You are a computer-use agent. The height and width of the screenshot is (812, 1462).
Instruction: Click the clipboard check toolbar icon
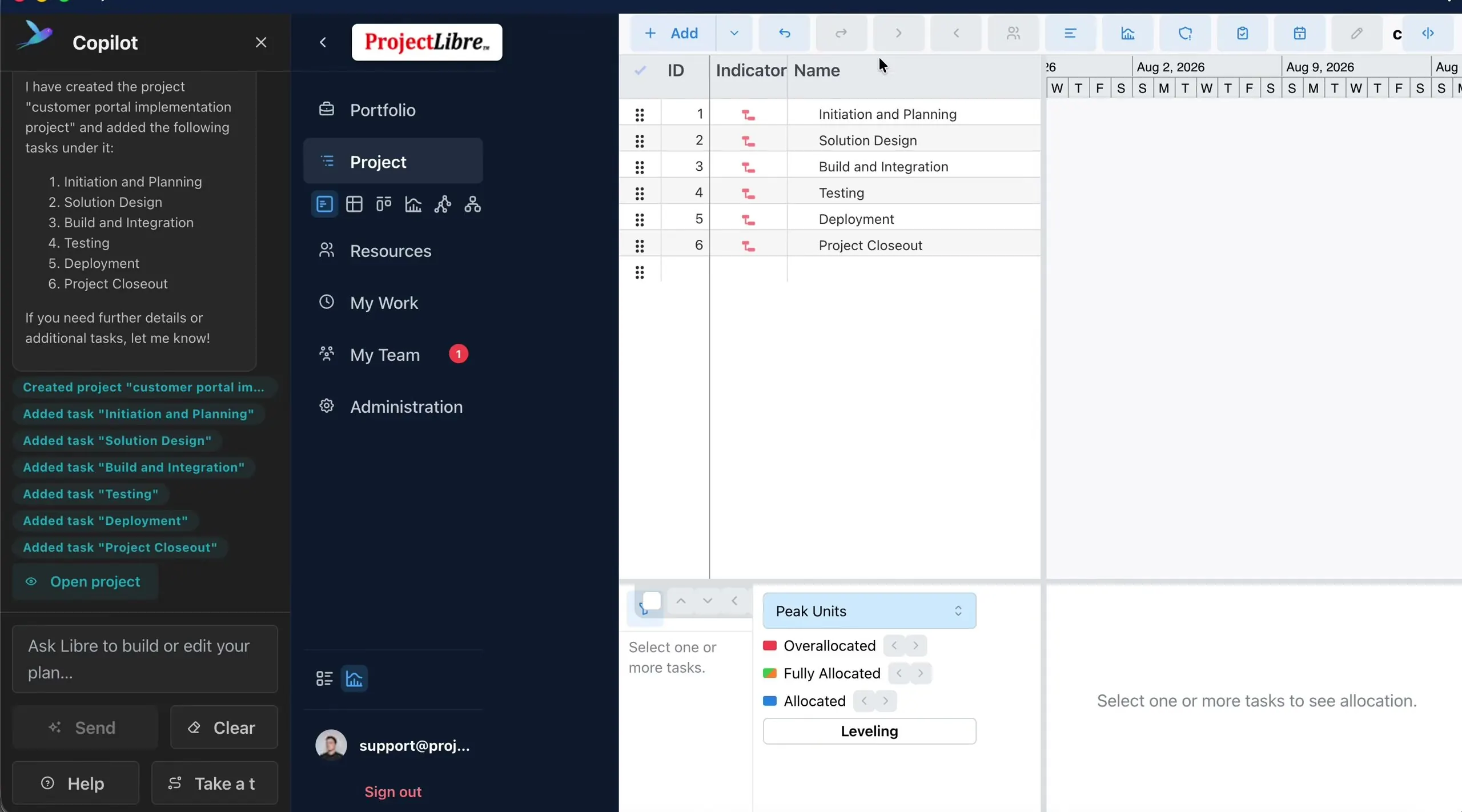click(x=1242, y=33)
